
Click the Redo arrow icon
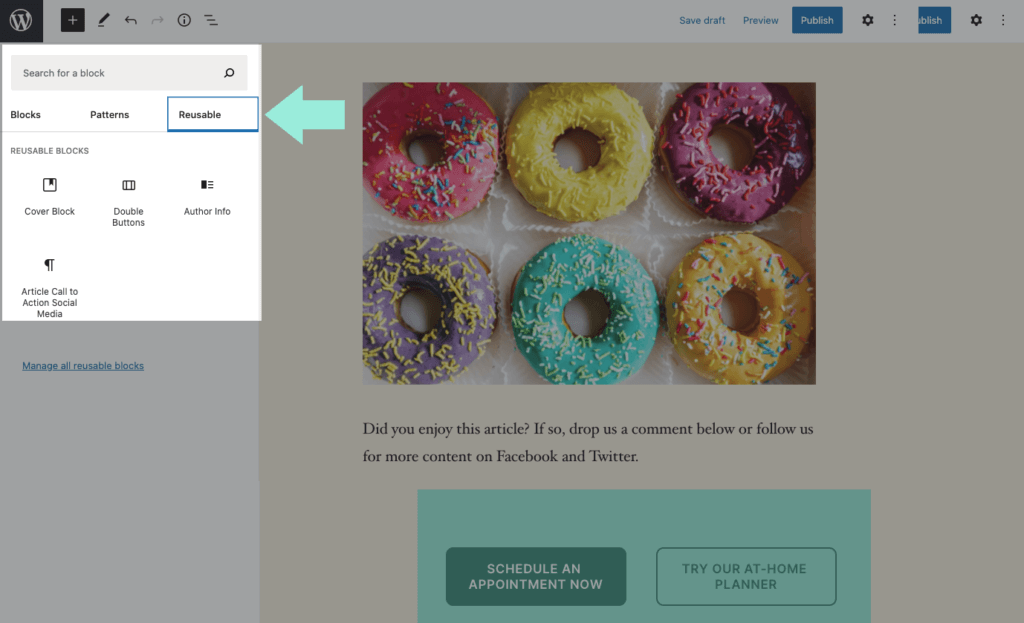(157, 20)
